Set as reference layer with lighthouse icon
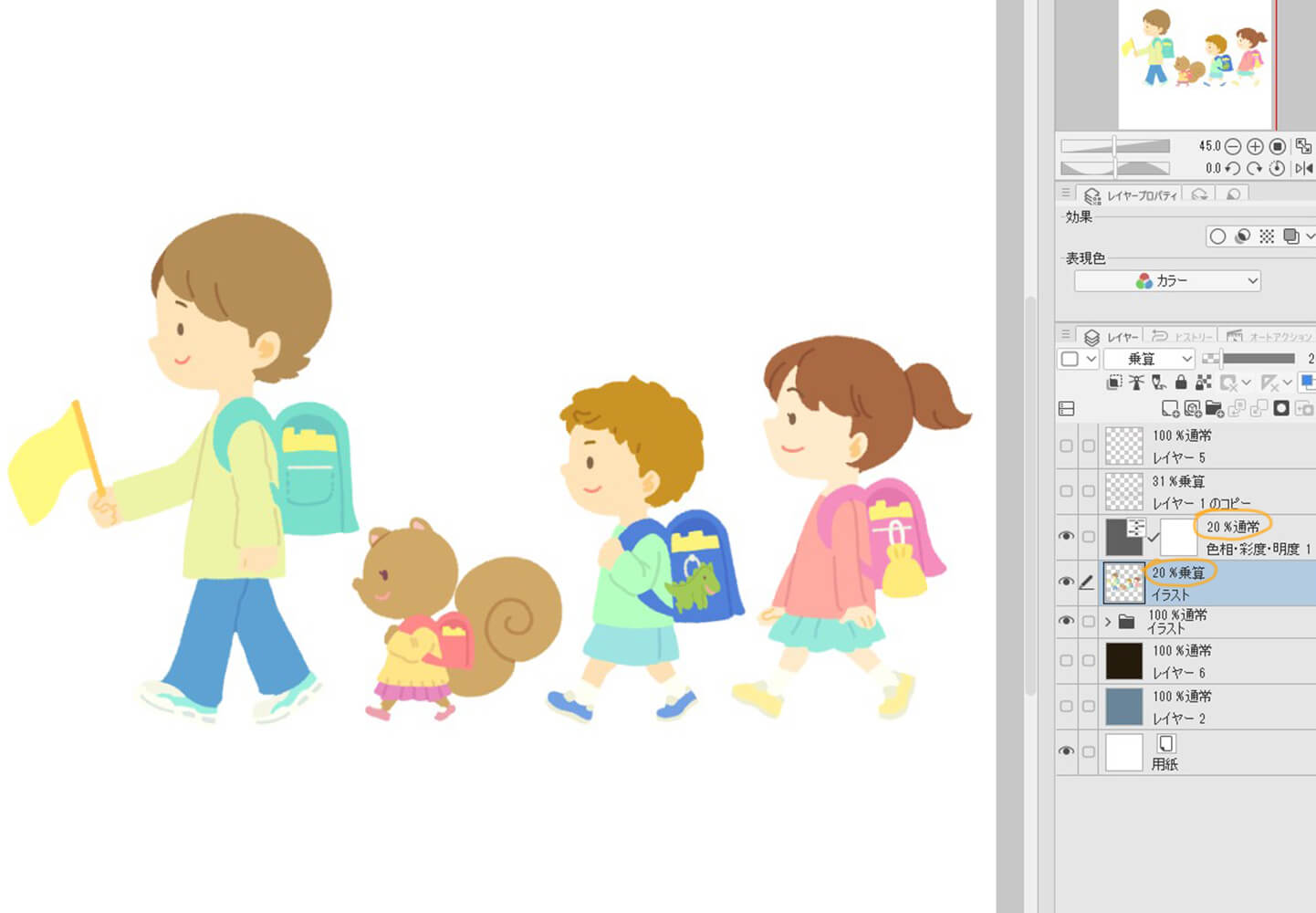Screen dimensions: 1316x913 tap(1136, 383)
